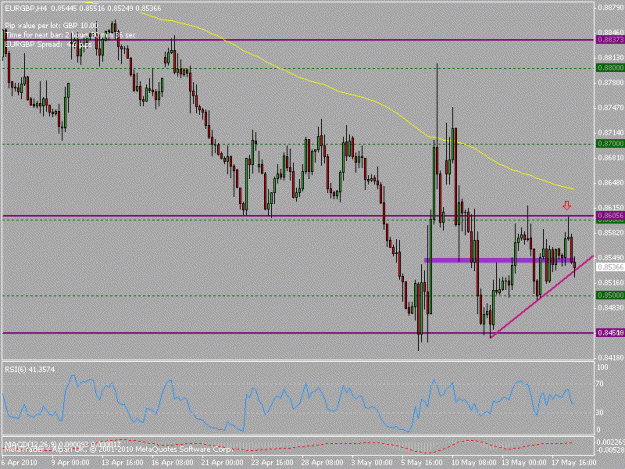Click the MACD(12,26,9) indicator label

click(x=63, y=443)
